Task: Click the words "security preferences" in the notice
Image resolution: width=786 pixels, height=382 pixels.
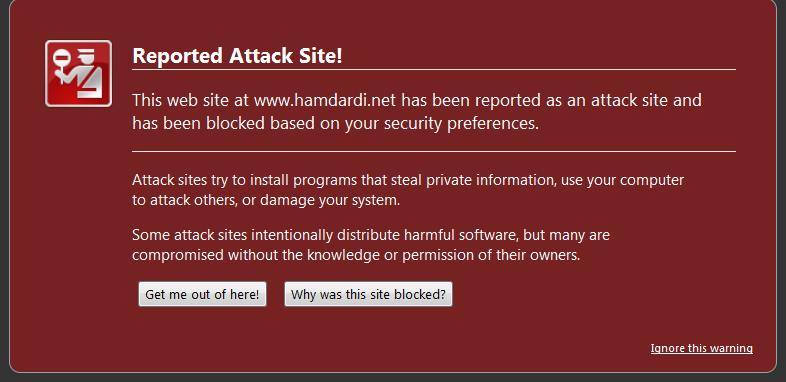Action: [x=461, y=123]
